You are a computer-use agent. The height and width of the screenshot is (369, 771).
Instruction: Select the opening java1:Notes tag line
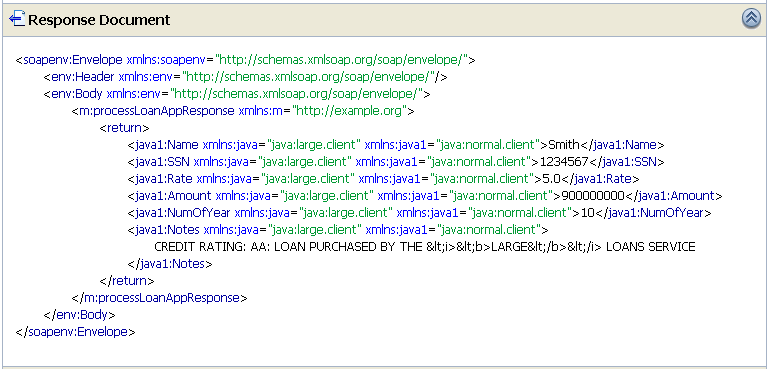[338, 230]
